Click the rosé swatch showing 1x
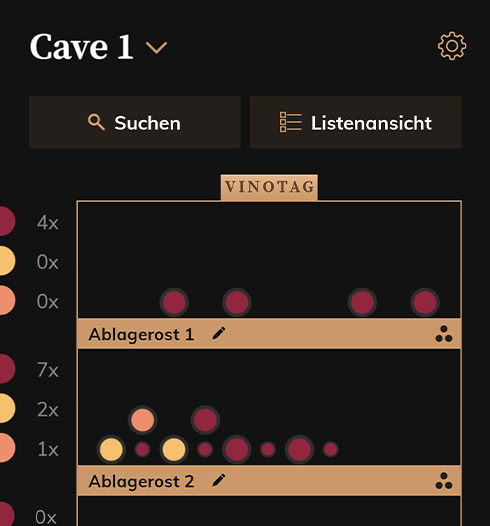The height and width of the screenshot is (526, 490). 5,448
